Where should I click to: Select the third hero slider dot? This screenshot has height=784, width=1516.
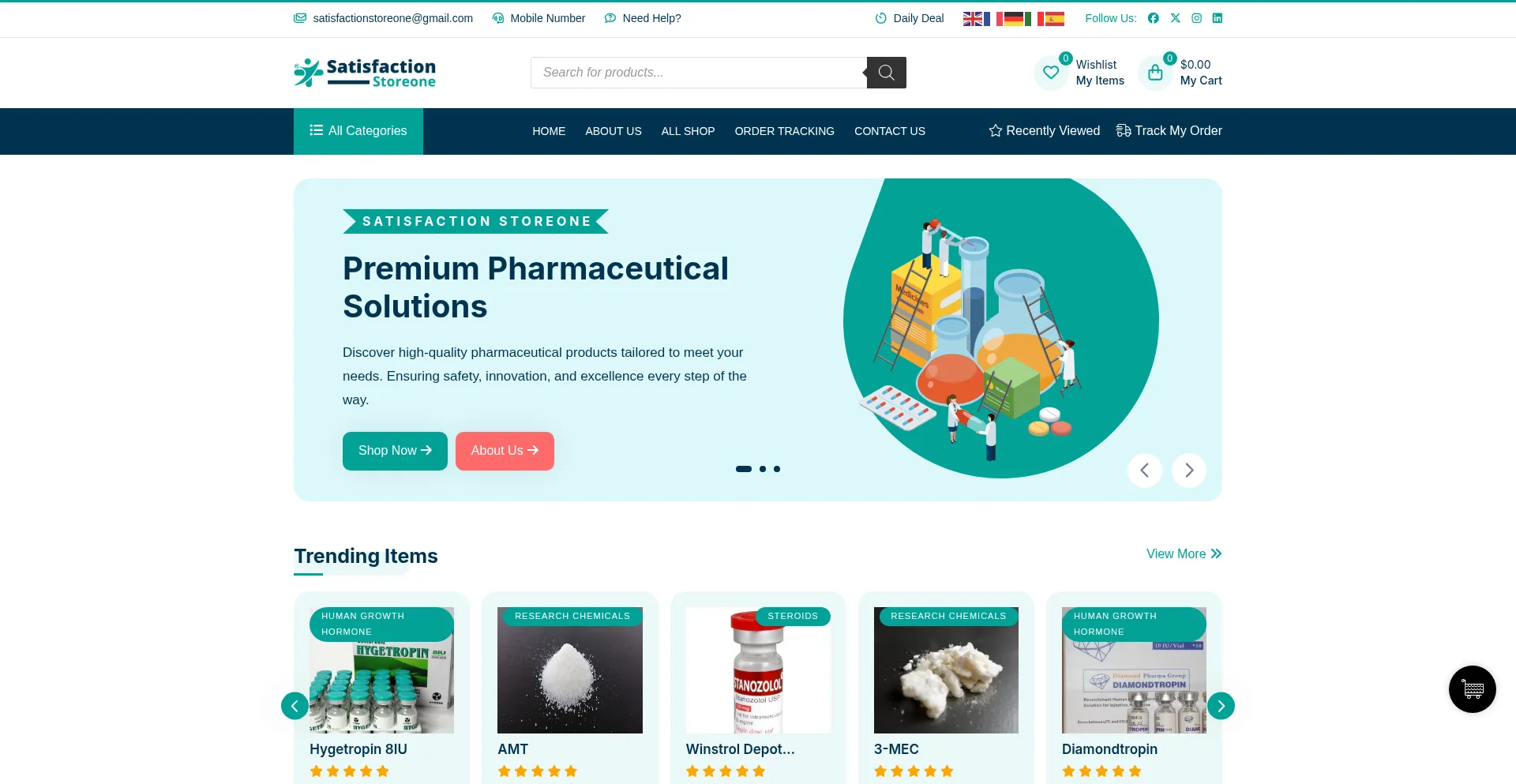click(777, 469)
